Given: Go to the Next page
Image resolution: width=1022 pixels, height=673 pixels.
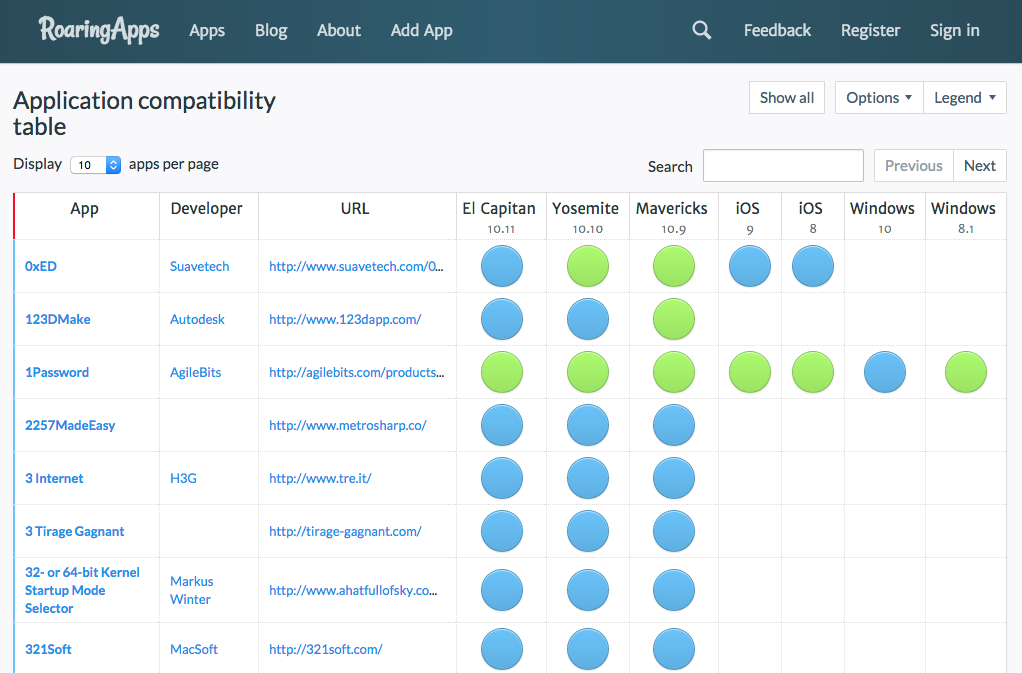Looking at the screenshot, I should click(x=980, y=165).
